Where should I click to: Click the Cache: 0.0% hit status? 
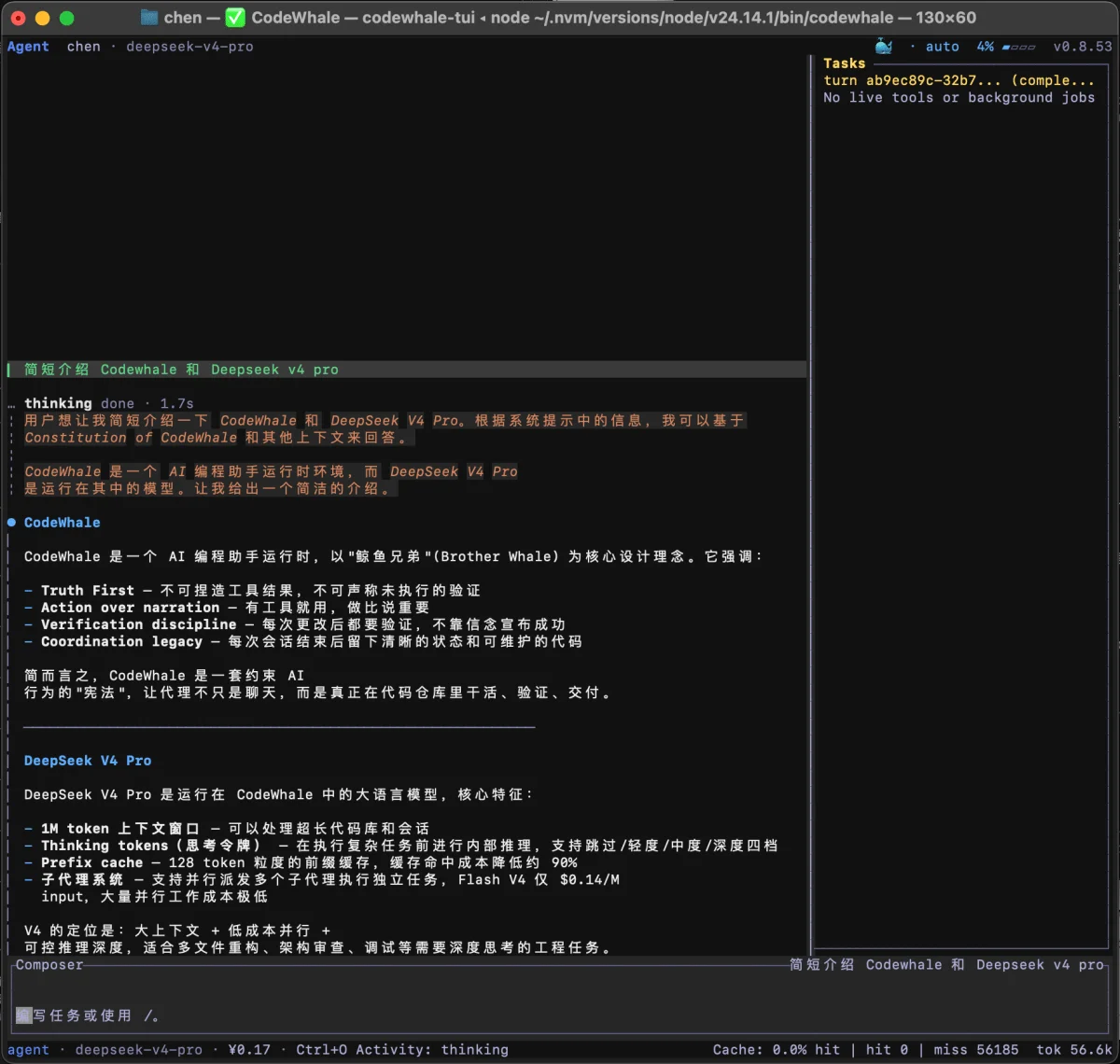point(777,1050)
